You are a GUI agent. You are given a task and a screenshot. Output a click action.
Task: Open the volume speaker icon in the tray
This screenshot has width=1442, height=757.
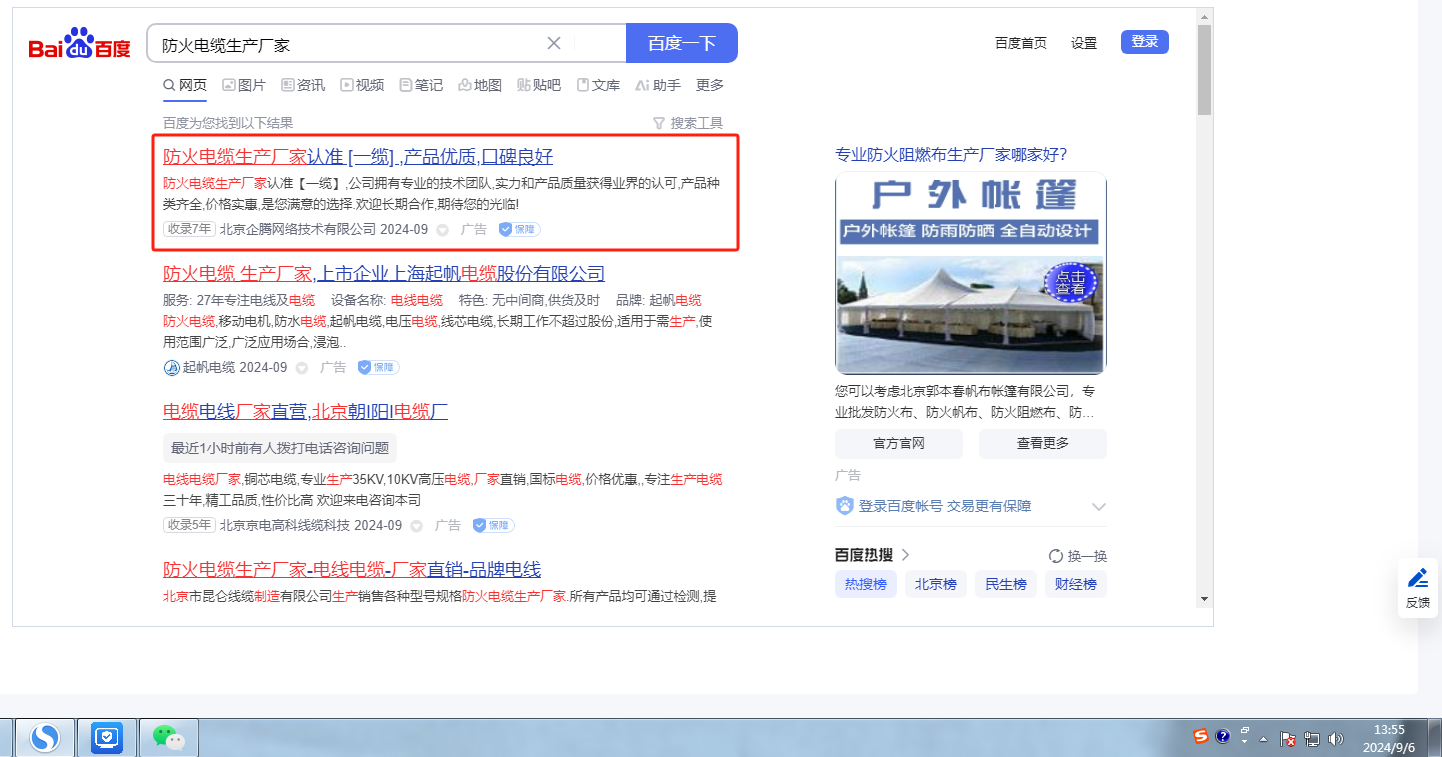[1336, 739]
